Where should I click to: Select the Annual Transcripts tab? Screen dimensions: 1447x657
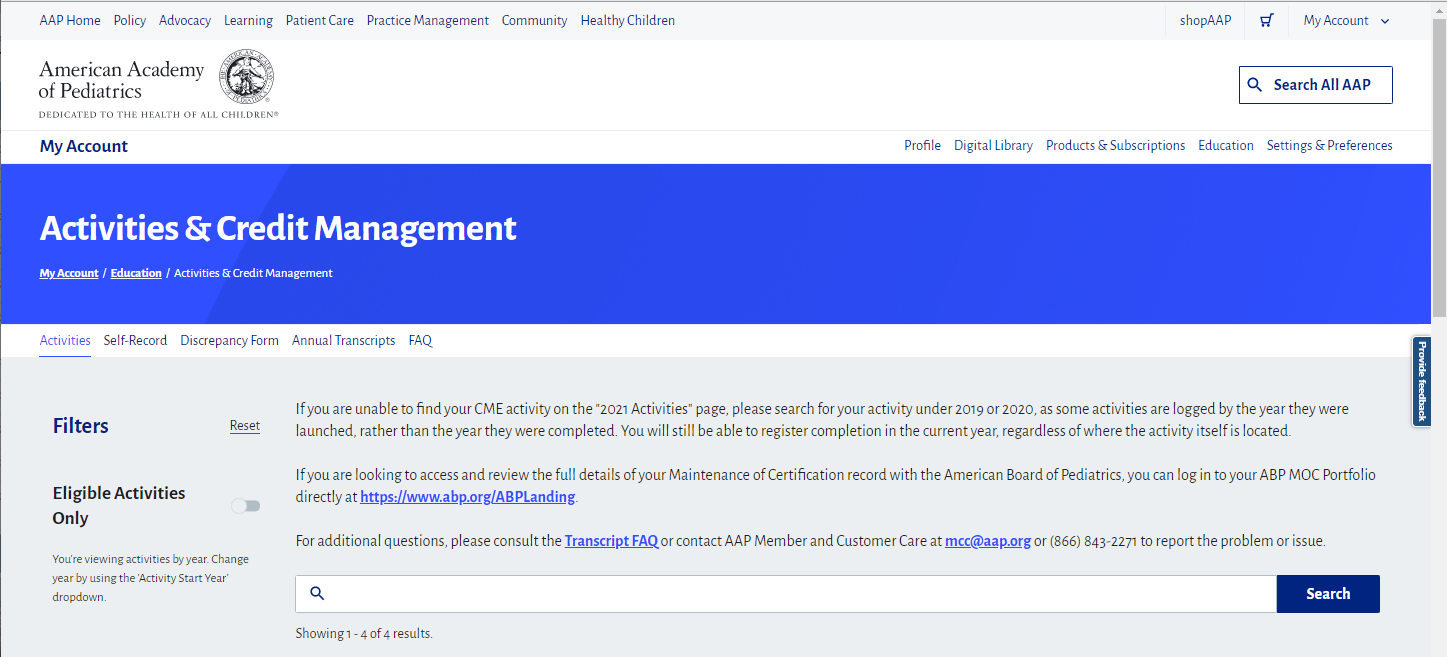(x=343, y=340)
